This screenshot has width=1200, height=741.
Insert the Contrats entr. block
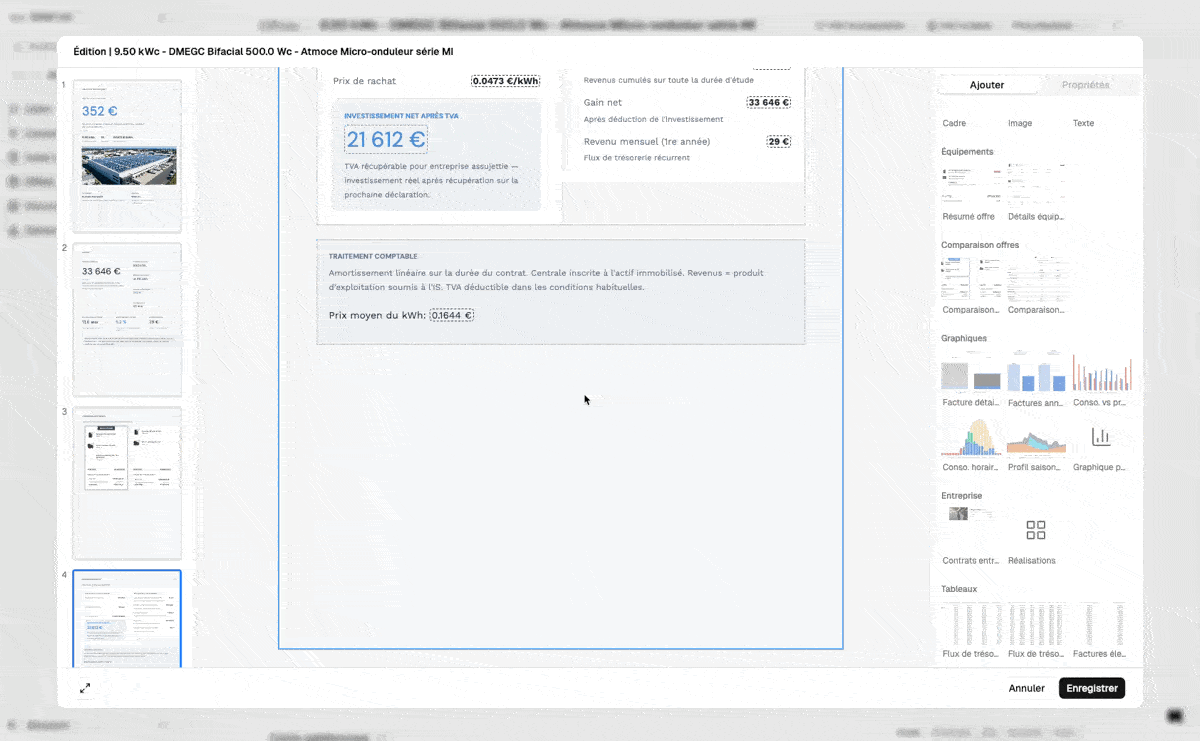coord(970,531)
